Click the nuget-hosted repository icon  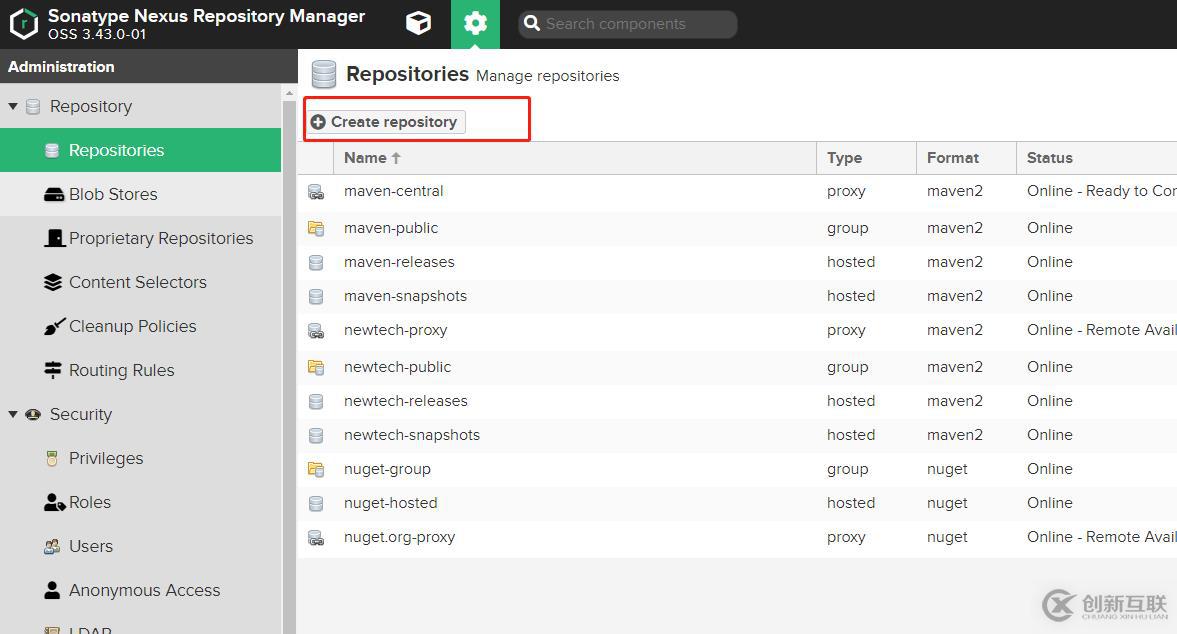(x=316, y=503)
